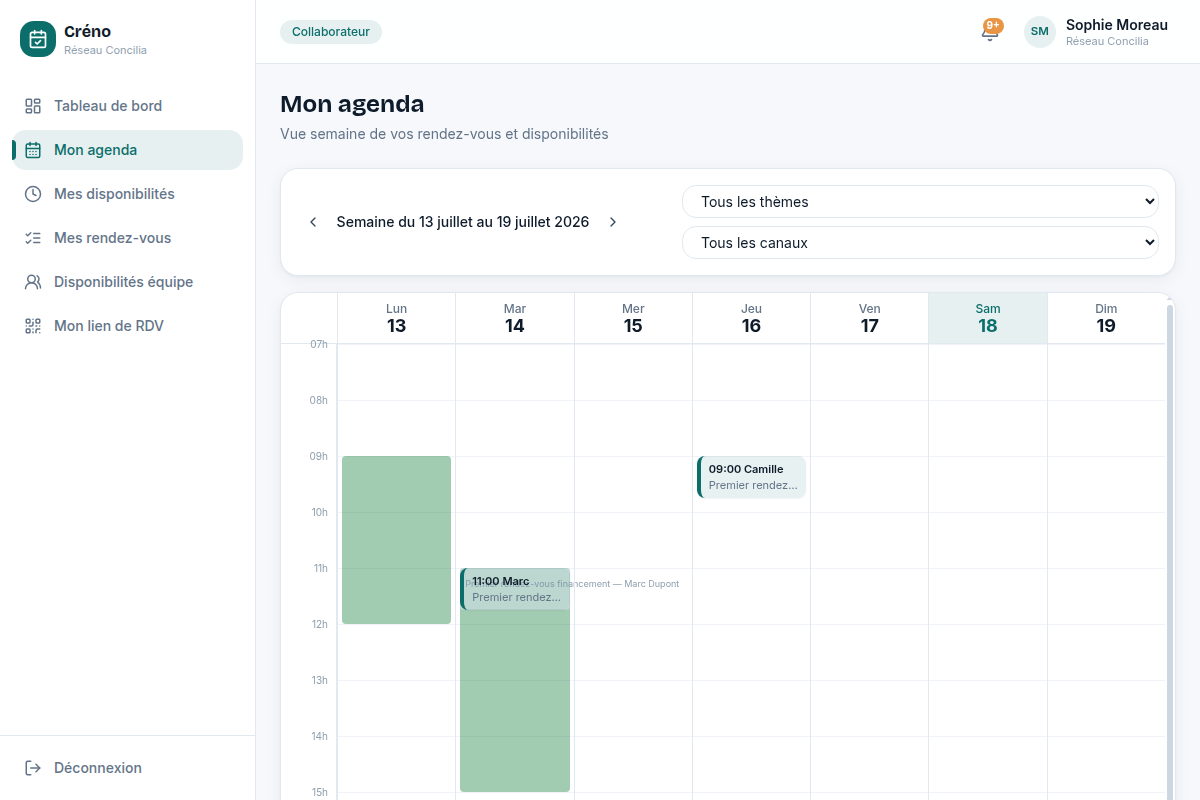The image size is (1200, 800).
Task: Click the calendar vertical scrollbar
Action: pos(1169,550)
